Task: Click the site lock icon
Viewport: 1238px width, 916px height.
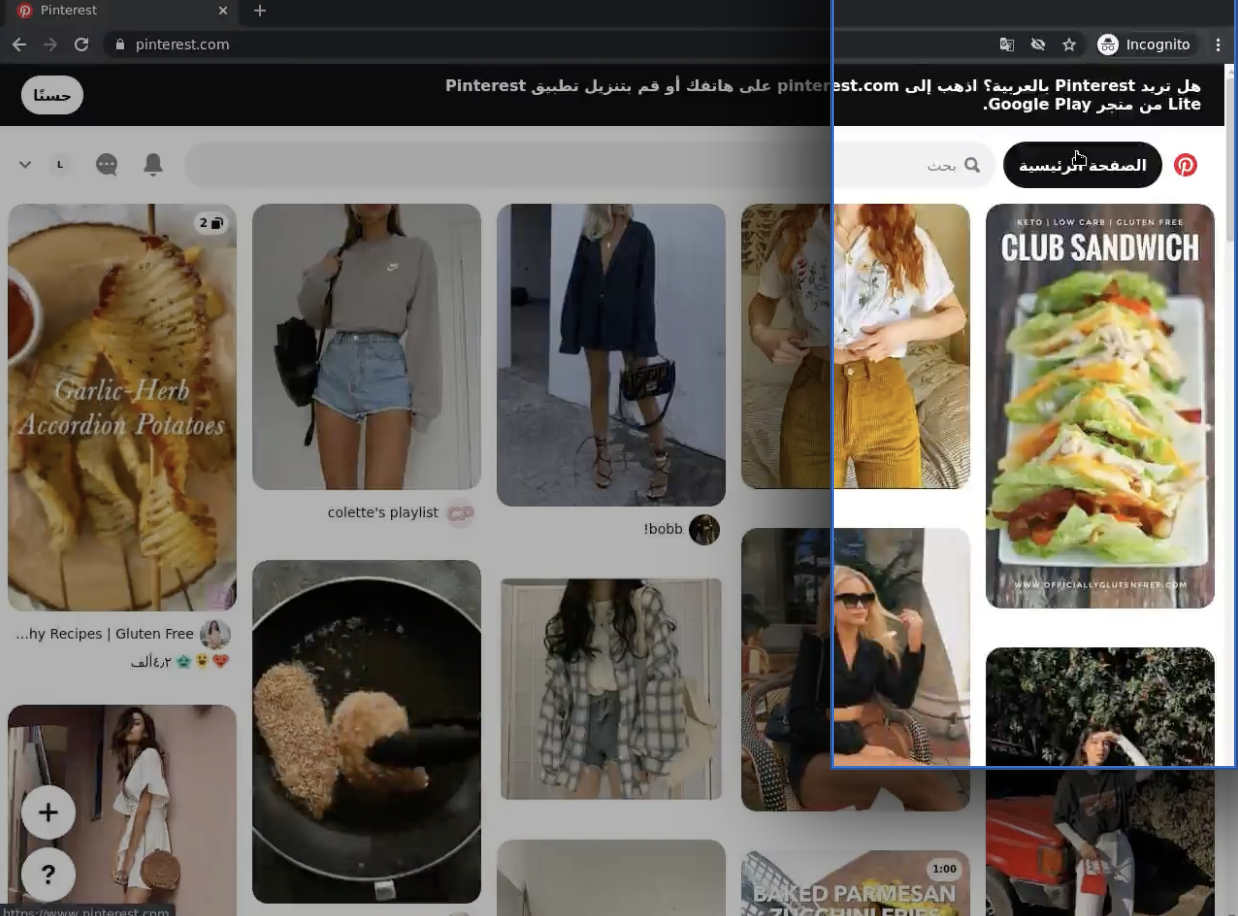Action: tap(120, 44)
